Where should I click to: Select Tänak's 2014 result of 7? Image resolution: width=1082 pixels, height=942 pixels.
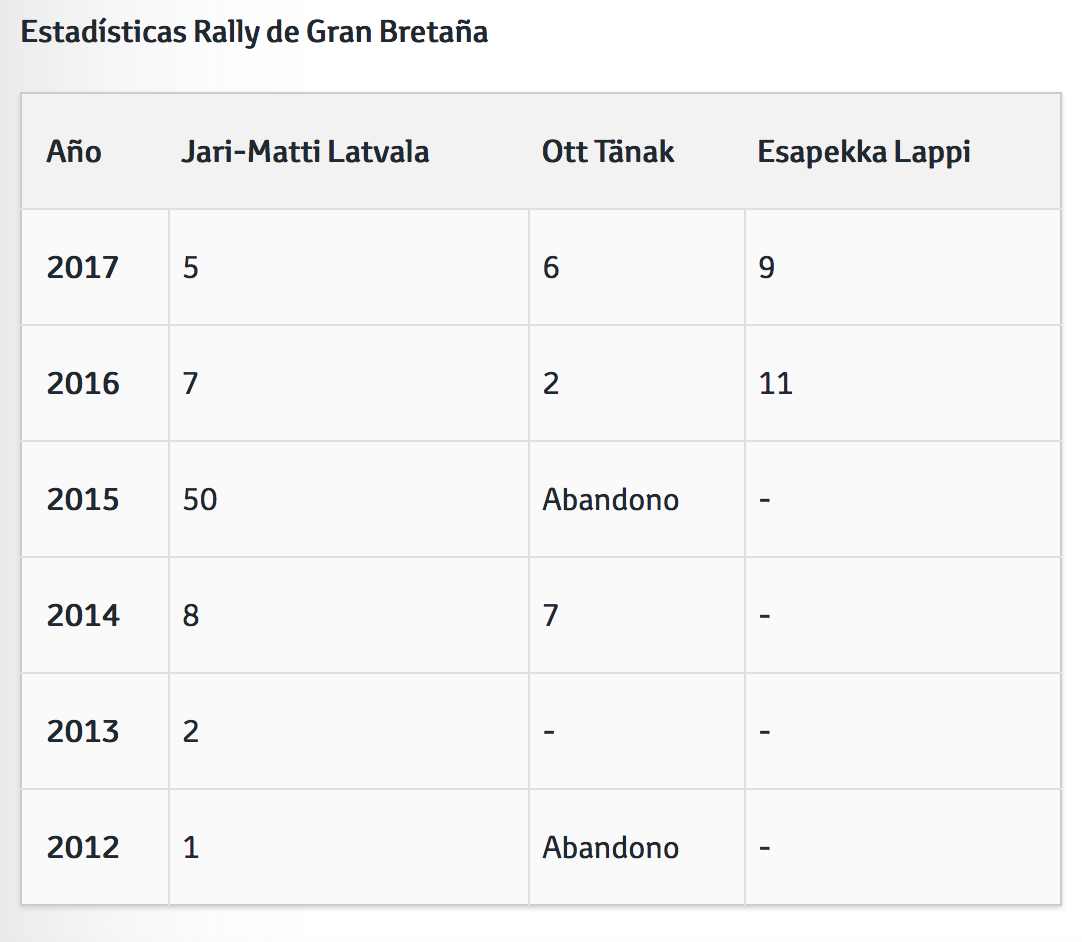(551, 616)
